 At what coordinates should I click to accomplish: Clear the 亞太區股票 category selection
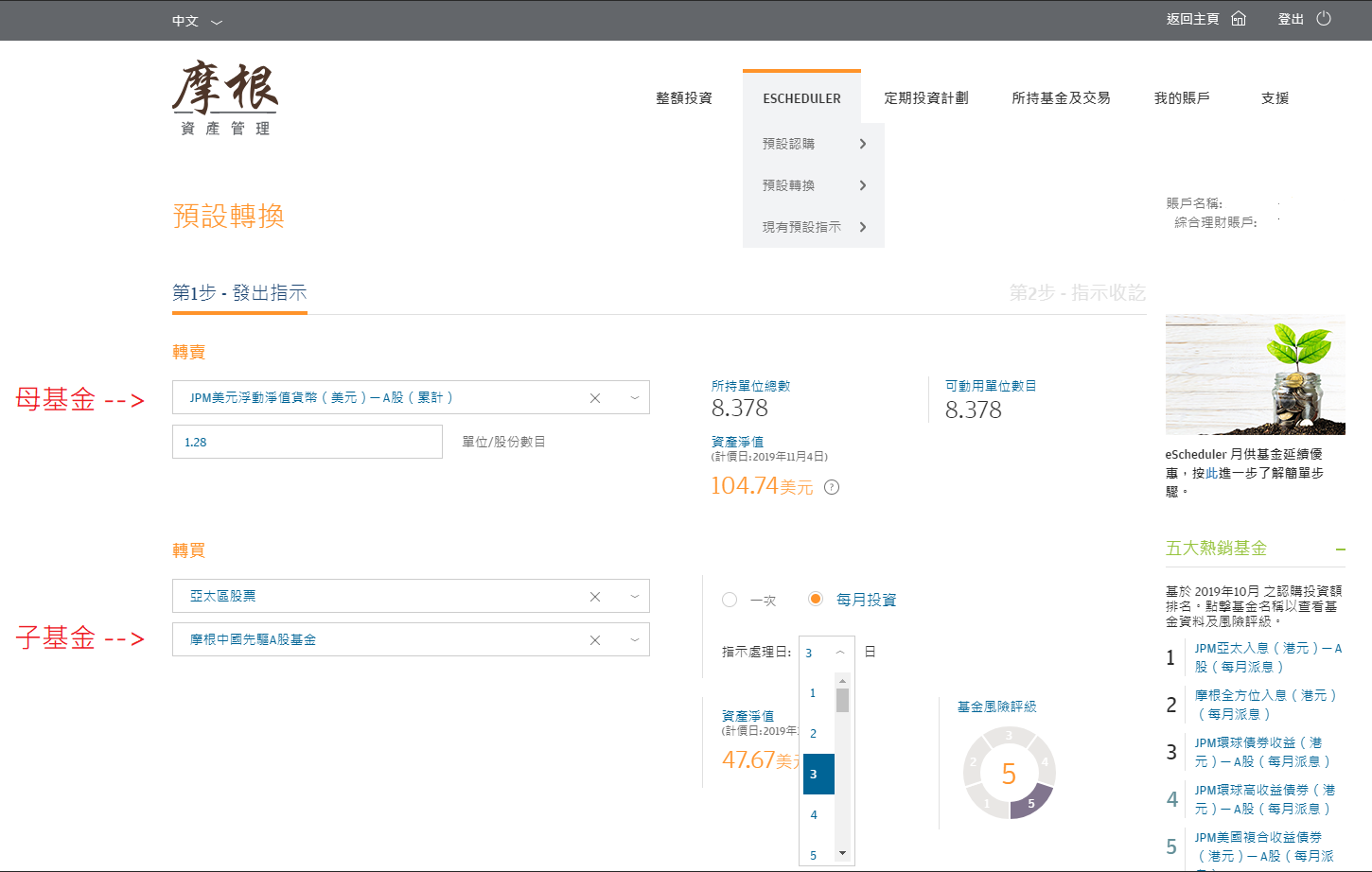click(595, 597)
